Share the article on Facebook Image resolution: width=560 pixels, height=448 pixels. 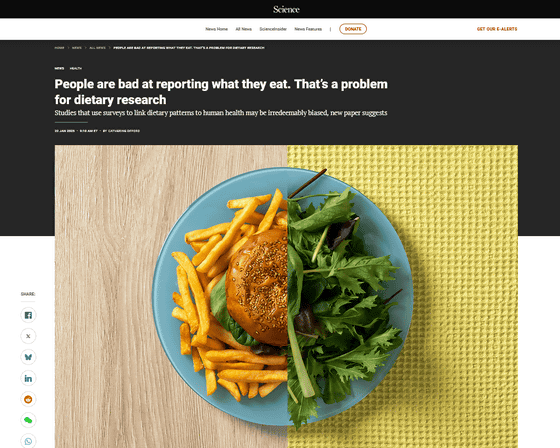tap(28, 315)
